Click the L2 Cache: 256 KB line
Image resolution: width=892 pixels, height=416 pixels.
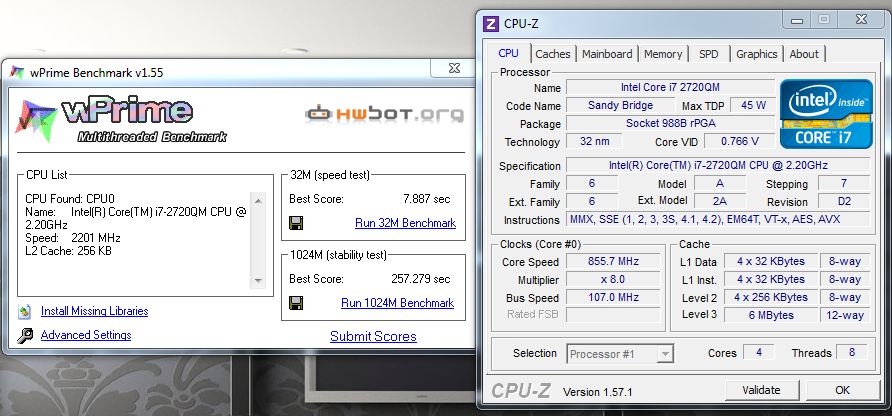[68, 250]
